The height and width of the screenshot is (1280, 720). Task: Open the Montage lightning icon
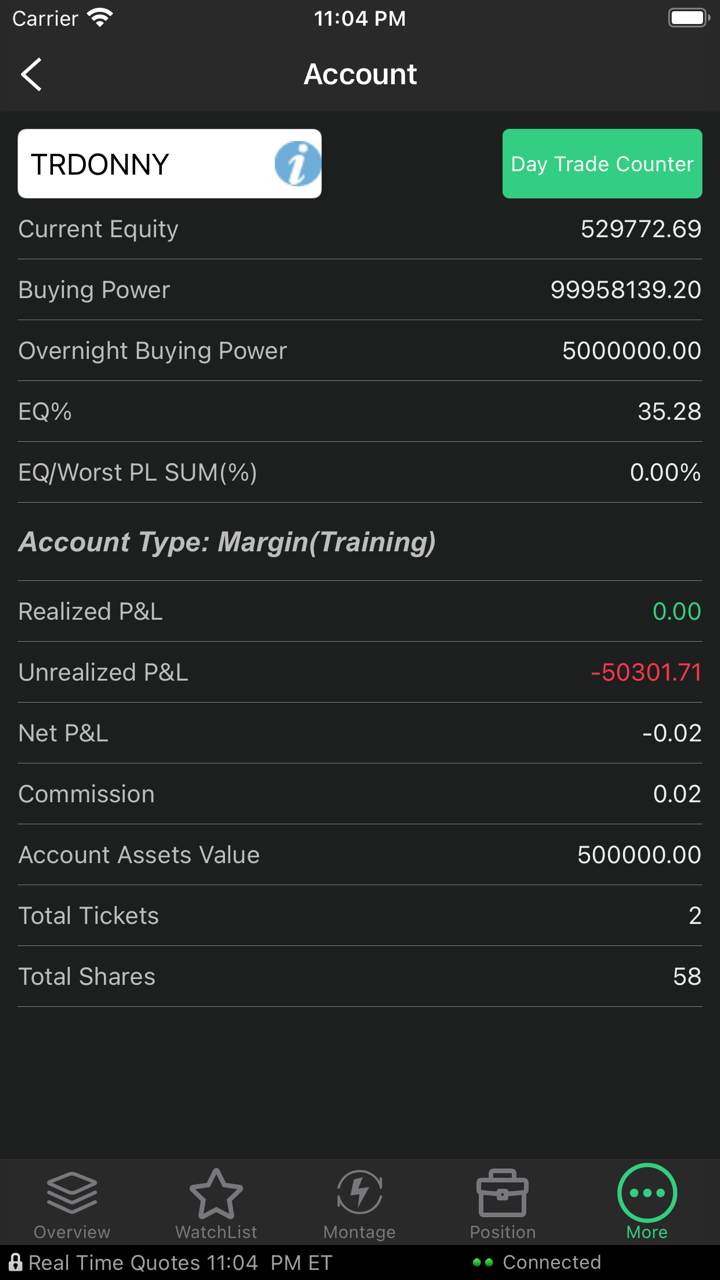coord(359,1194)
